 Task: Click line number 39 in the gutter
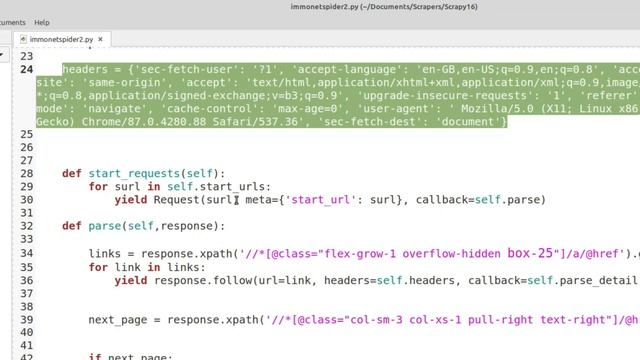[27, 320]
